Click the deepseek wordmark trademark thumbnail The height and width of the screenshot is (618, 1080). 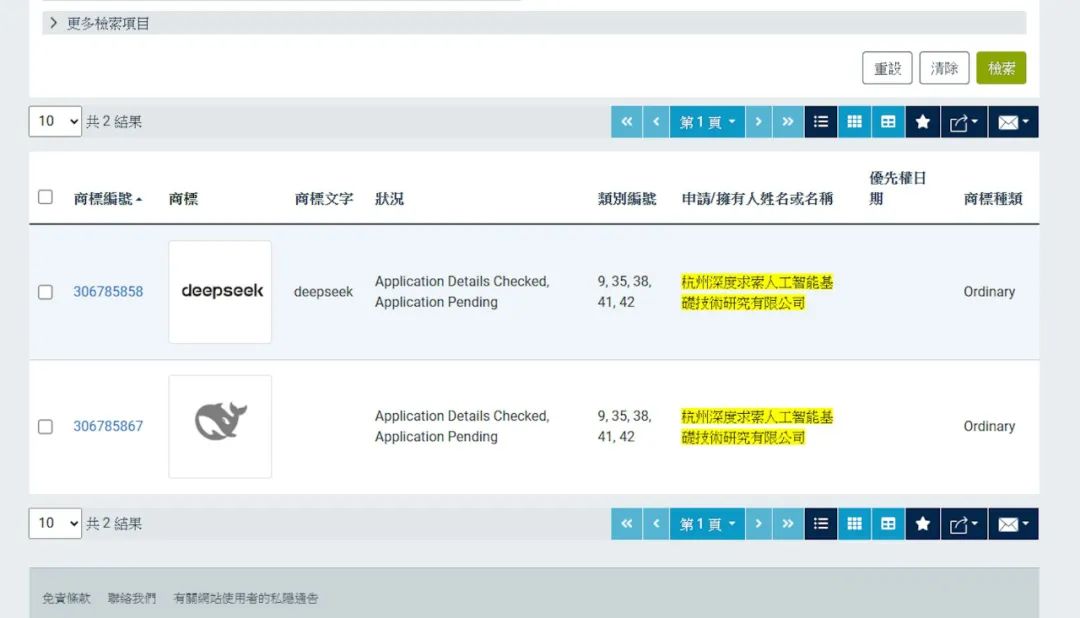[x=220, y=292]
